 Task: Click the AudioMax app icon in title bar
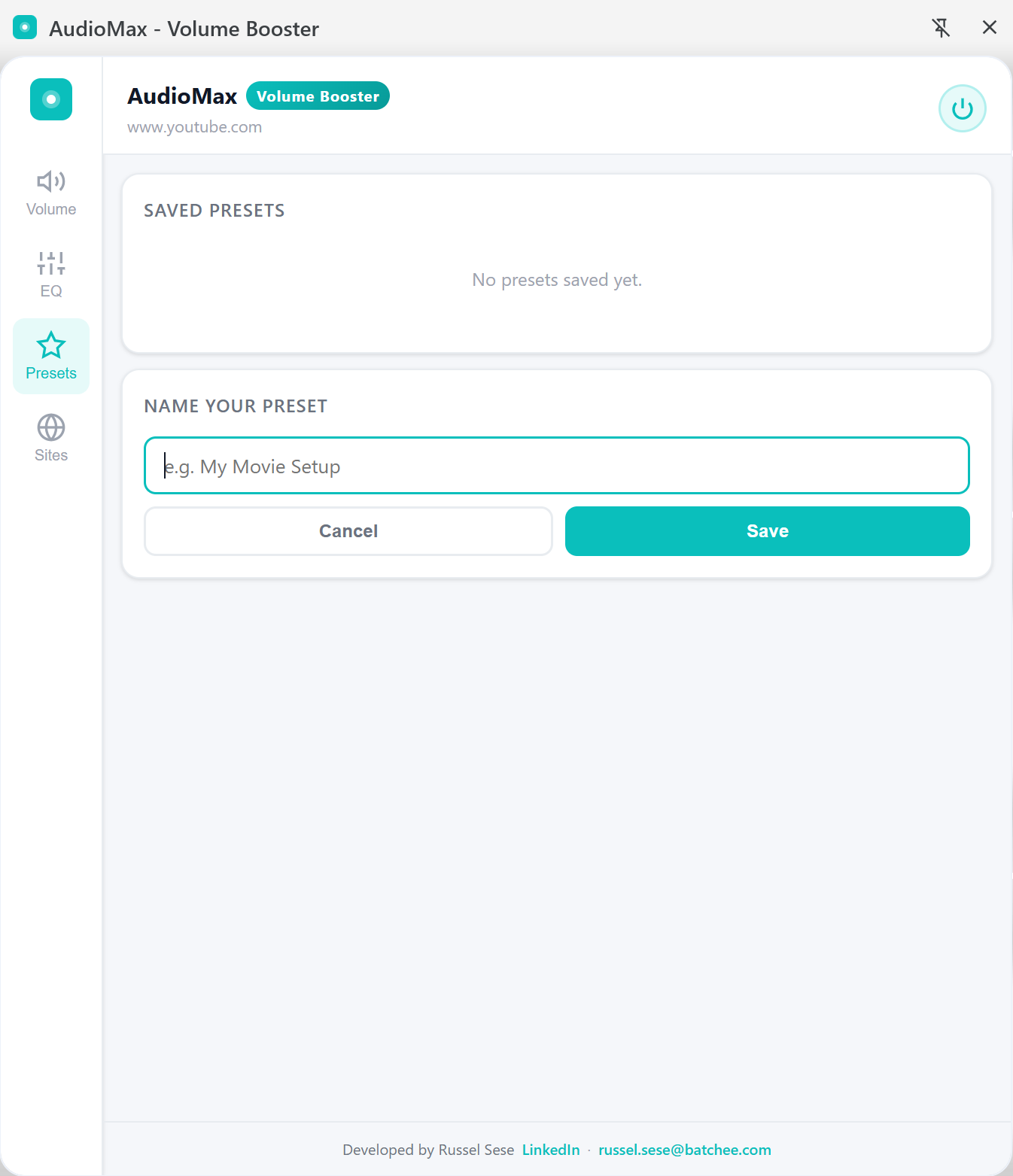[x=25, y=29]
